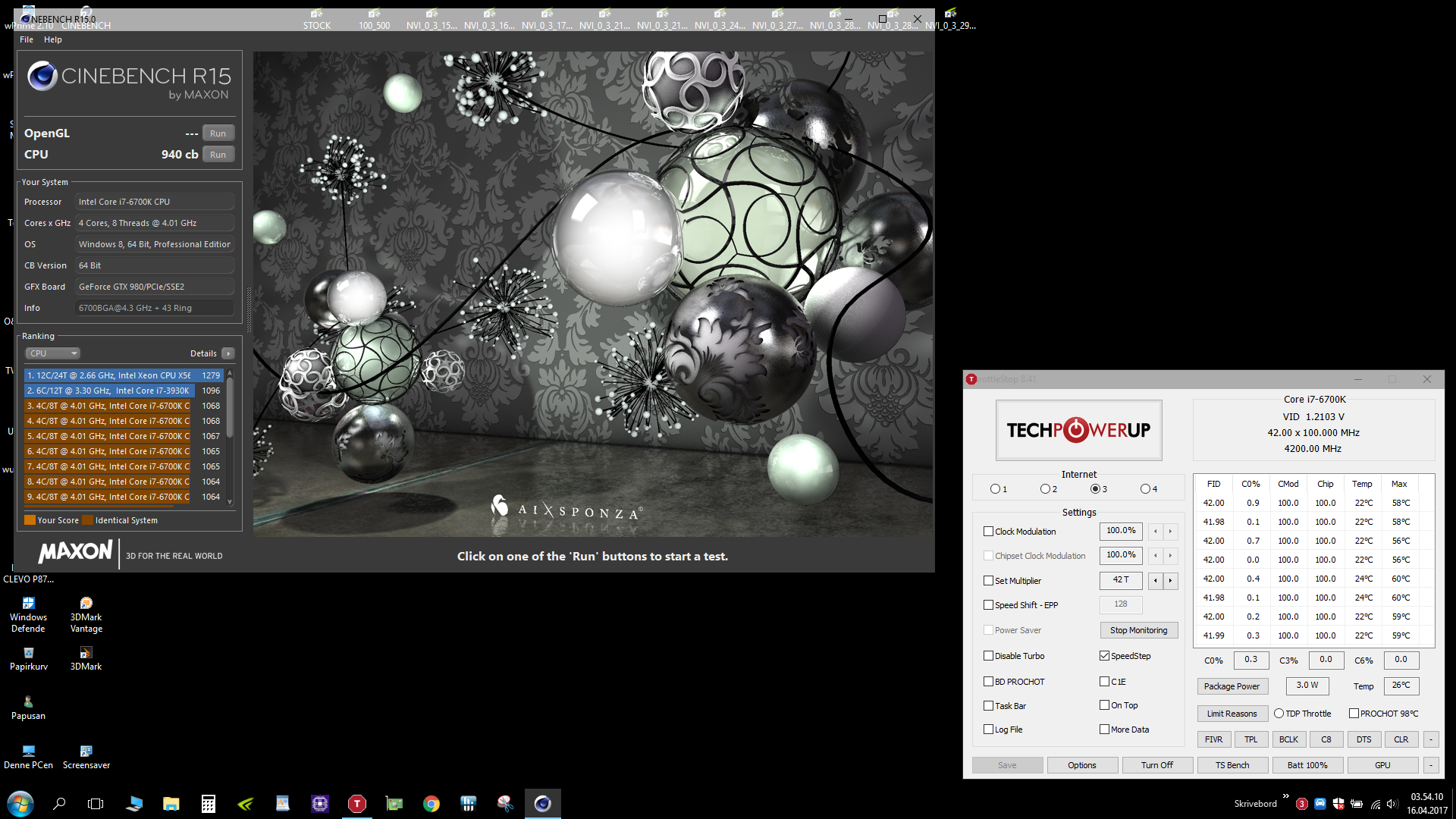The height and width of the screenshot is (819, 1456).
Task: Open the CPU ranking dropdown in Cinebench
Action: coord(53,353)
